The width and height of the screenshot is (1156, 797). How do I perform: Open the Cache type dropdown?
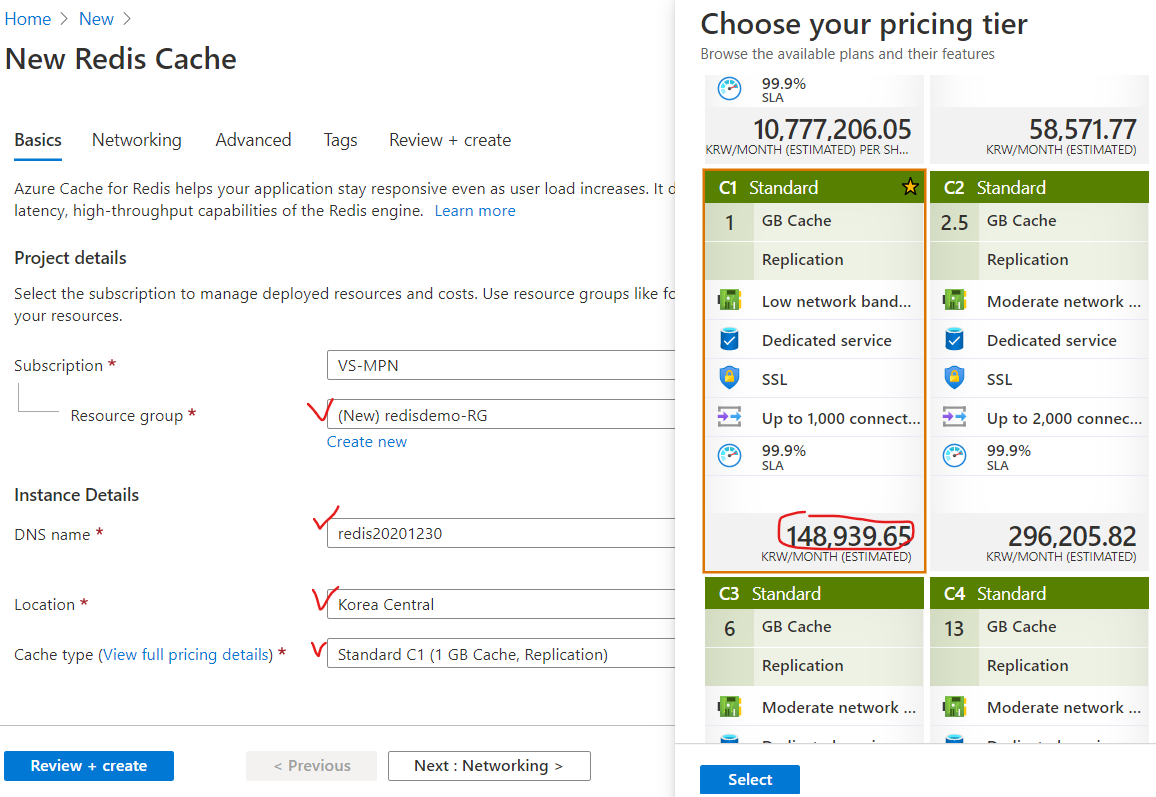(500, 654)
